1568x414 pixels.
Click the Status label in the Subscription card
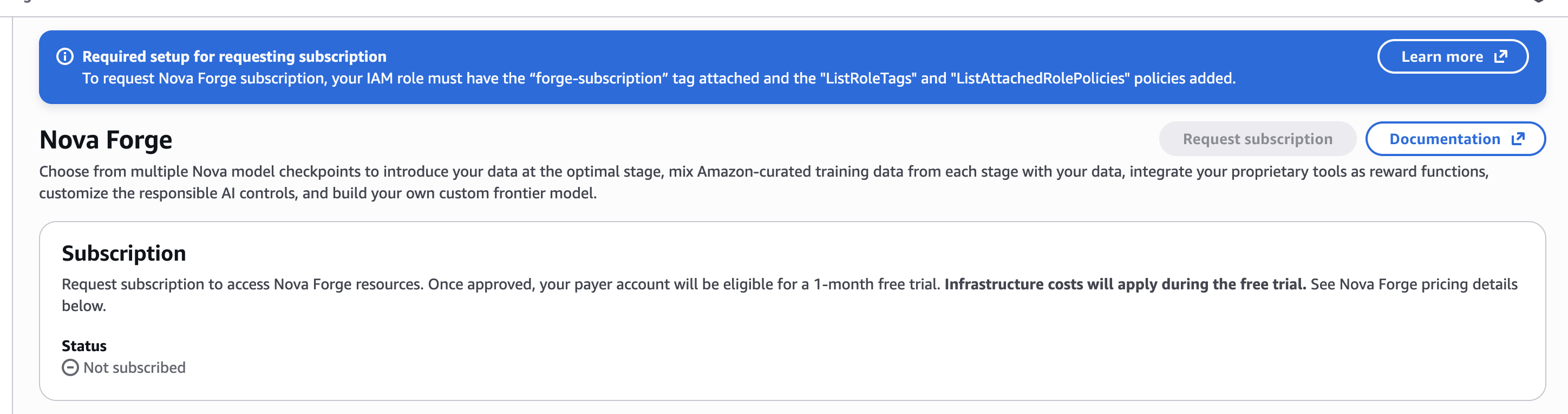(84, 346)
